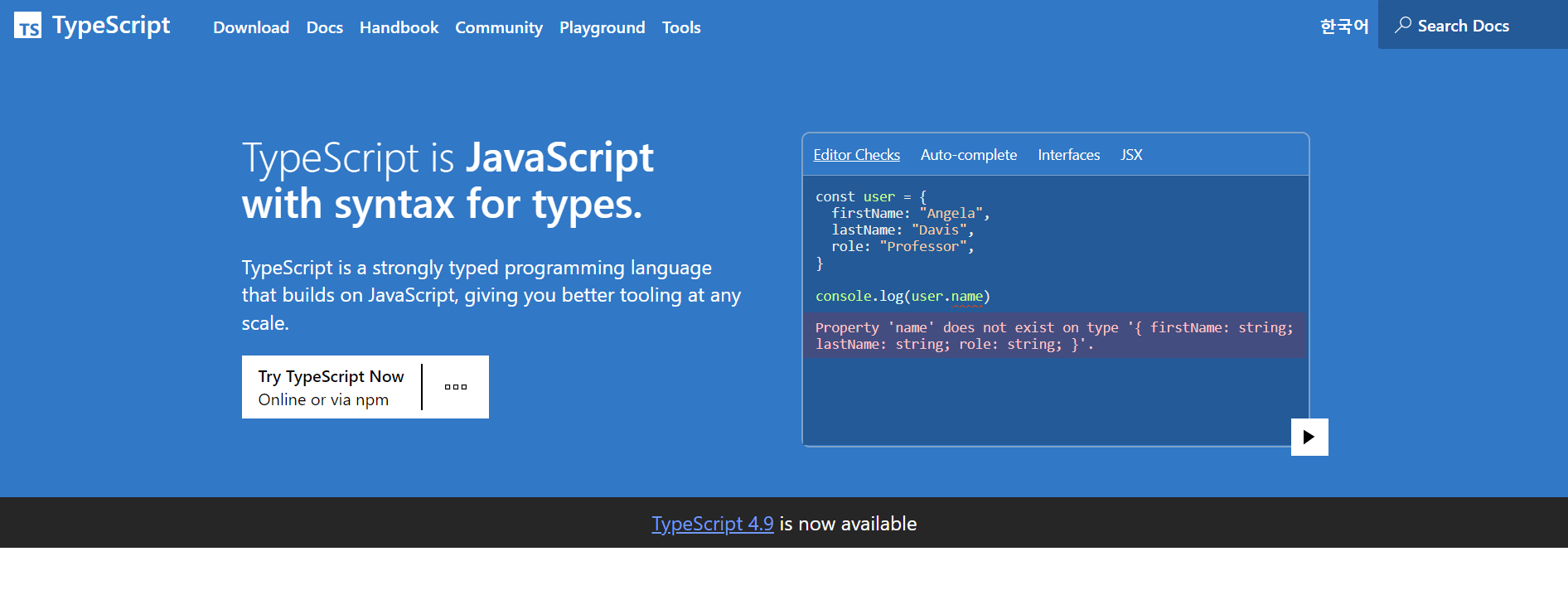Click the "Angela" string in code
Image resolution: width=1568 pixels, height=595 pixels.
[951, 214]
